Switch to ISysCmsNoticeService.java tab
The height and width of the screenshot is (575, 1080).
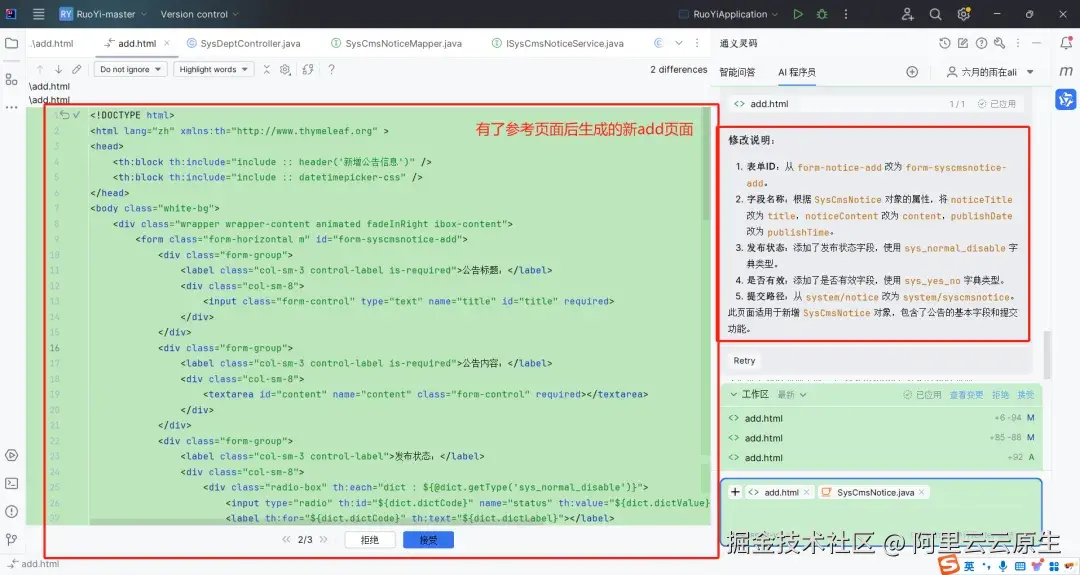(x=558, y=43)
